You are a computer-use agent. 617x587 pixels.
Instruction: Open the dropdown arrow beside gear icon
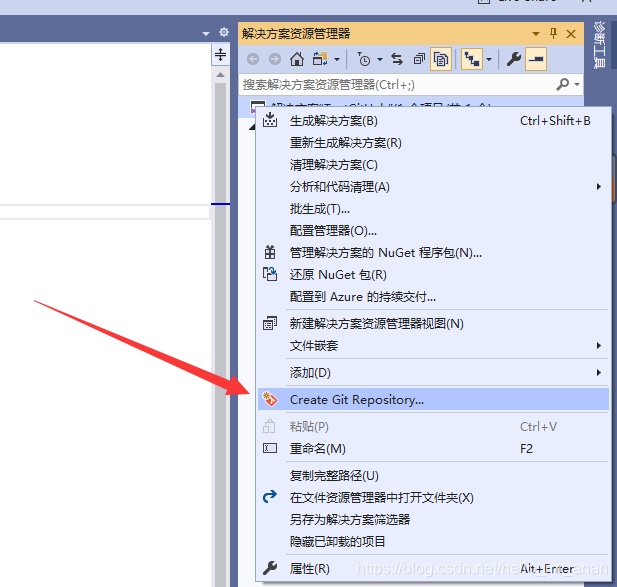(x=206, y=34)
